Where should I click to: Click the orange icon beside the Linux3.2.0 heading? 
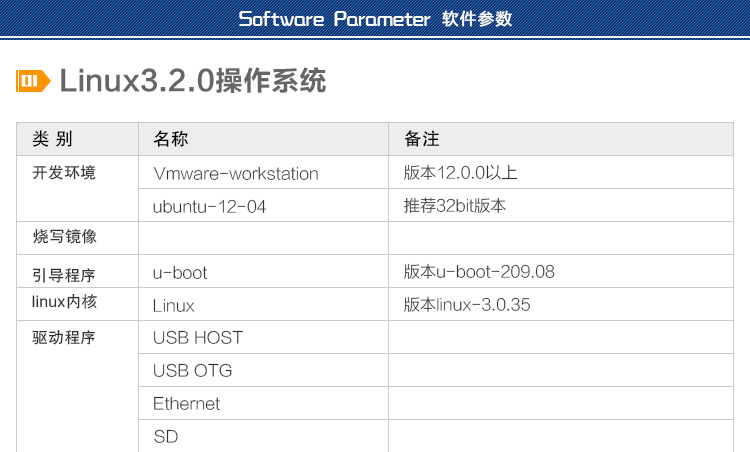pos(33,81)
